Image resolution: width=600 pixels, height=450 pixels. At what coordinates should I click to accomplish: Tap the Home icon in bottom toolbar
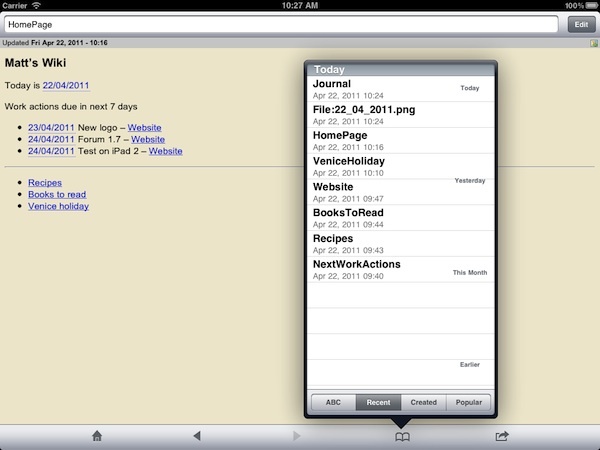97,436
